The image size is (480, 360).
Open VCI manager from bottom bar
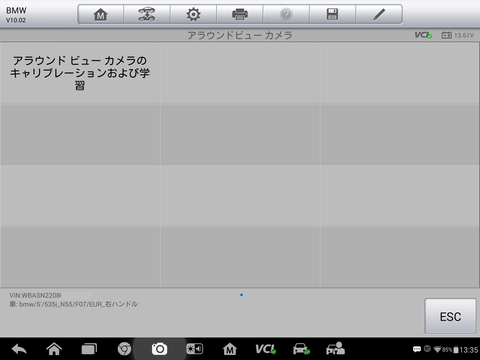pos(265,349)
